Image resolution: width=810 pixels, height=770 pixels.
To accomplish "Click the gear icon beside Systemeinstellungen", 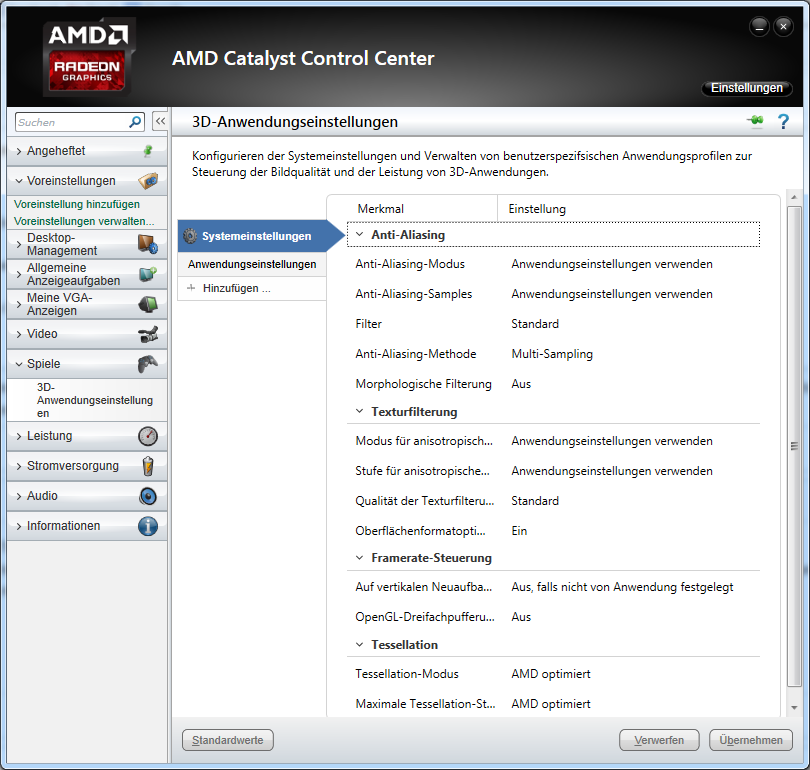I will [x=190, y=236].
